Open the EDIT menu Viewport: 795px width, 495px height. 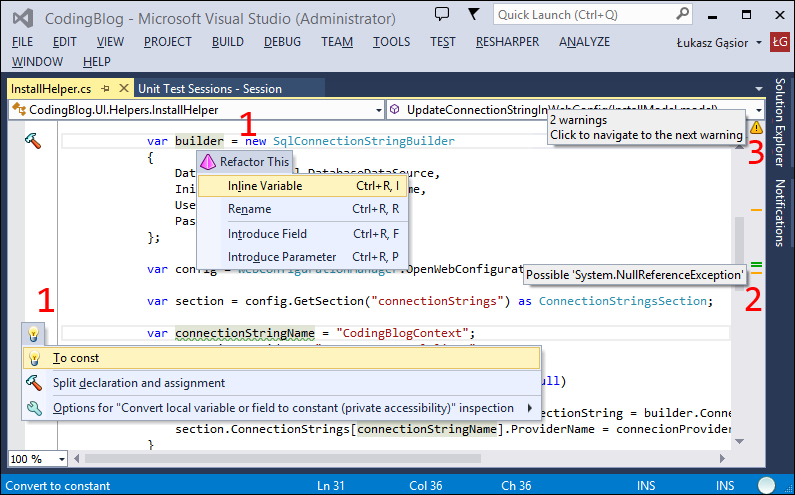click(x=65, y=42)
